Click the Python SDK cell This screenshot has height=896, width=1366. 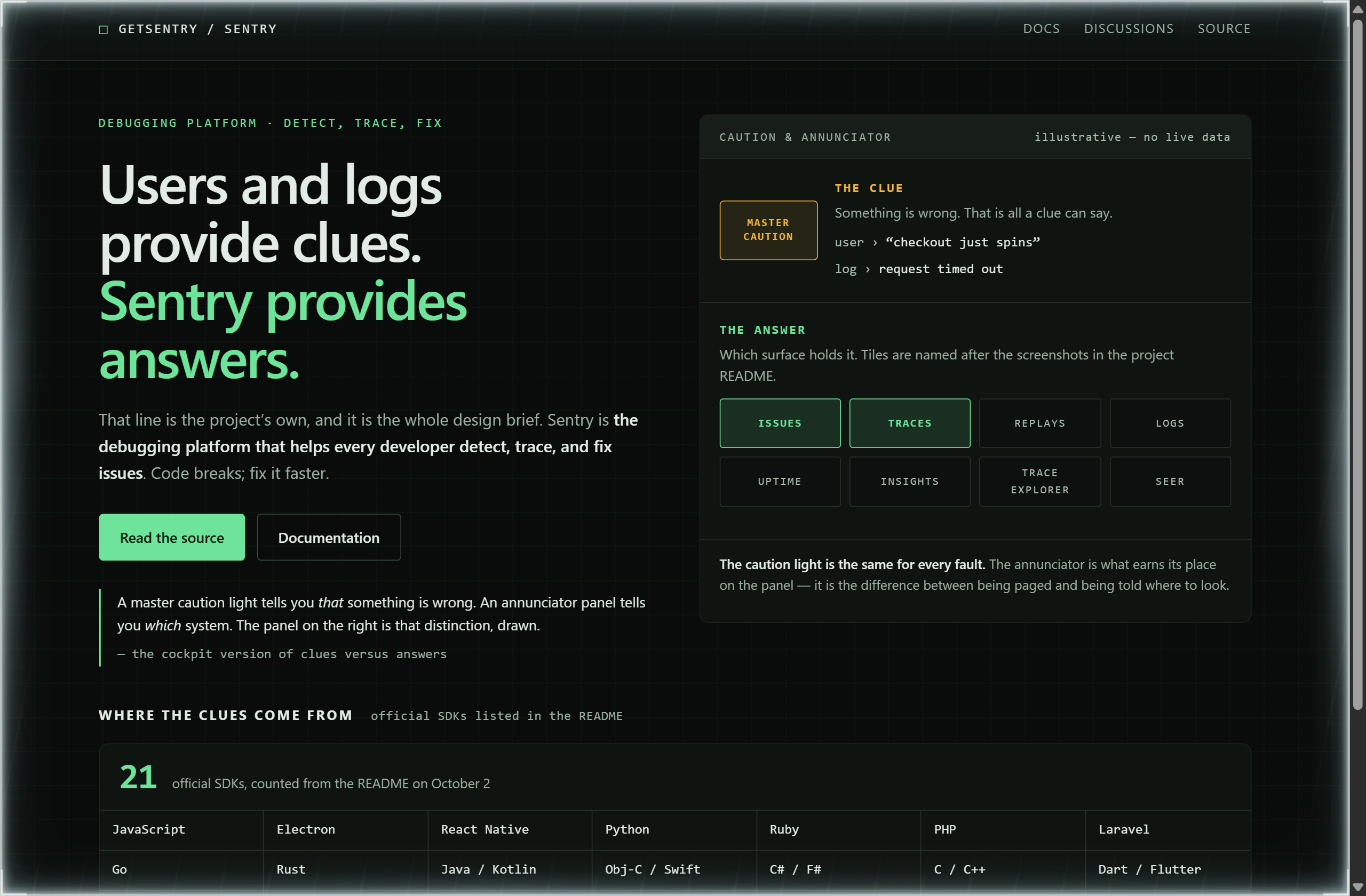click(x=674, y=830)
